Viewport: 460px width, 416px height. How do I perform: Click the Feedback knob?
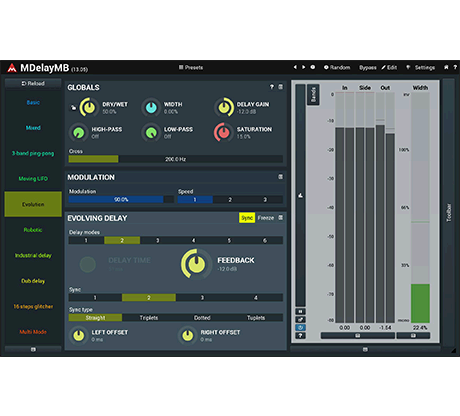196,264
